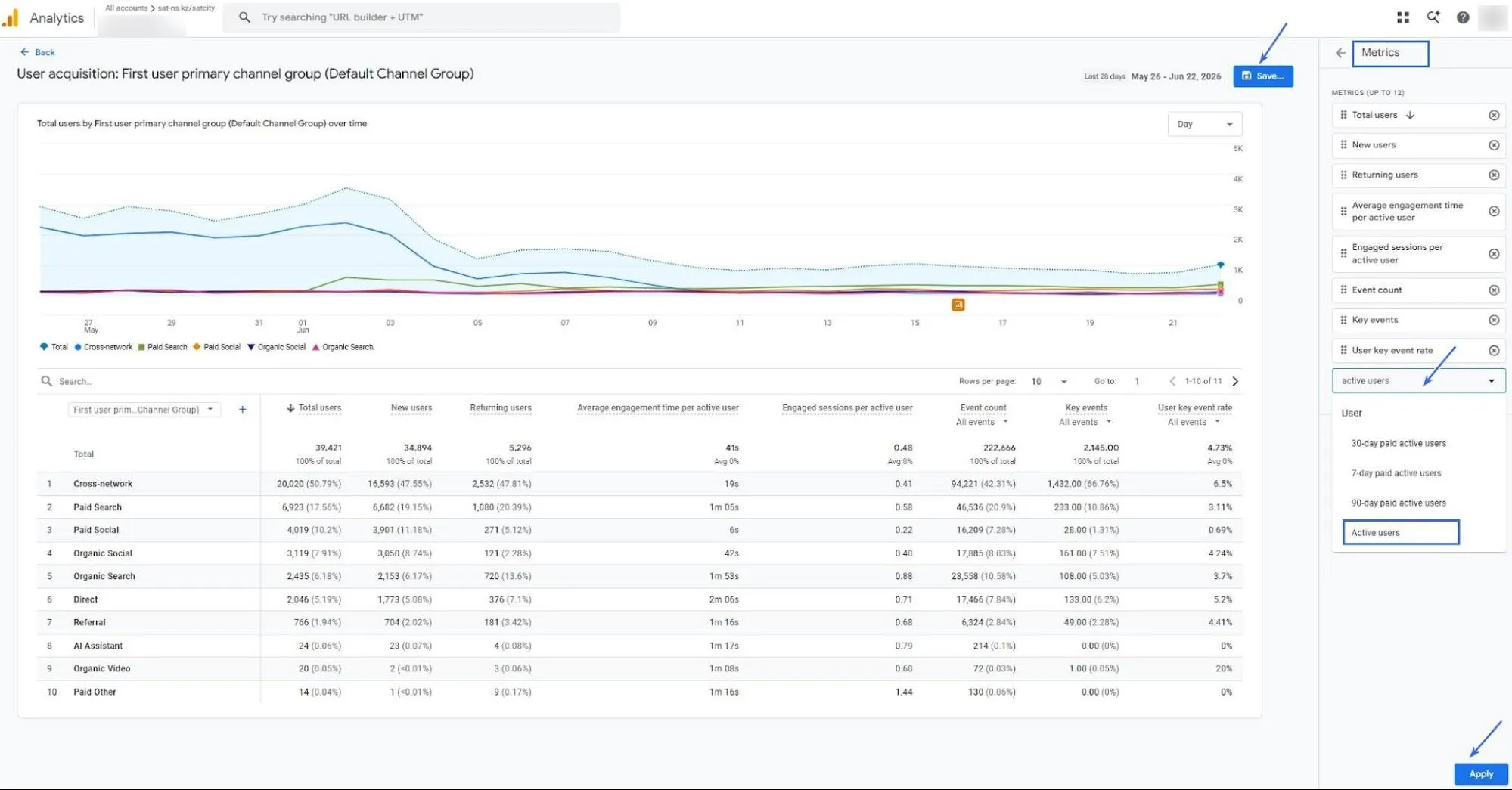
Task: Sort by Engaged sessions per active user
Action: pos(847,408)
